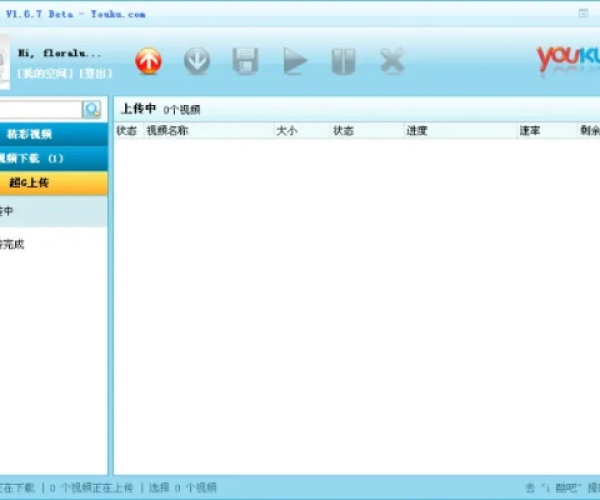Viewport: 600px width, 500px height.
Task: Click the user avatar thumbnail
Action: point(5,61)
